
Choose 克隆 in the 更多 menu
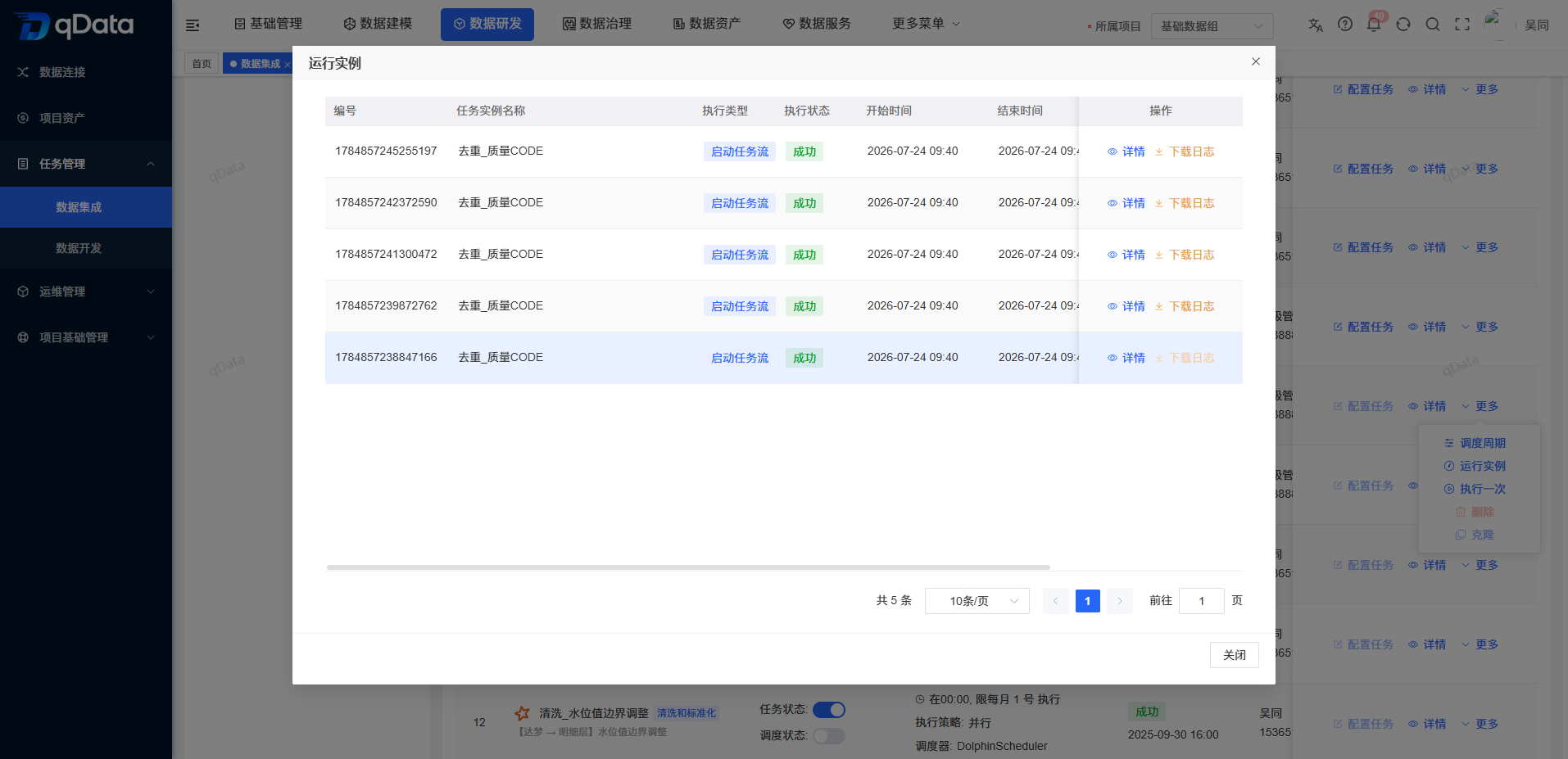click(x=1475, y=535)
